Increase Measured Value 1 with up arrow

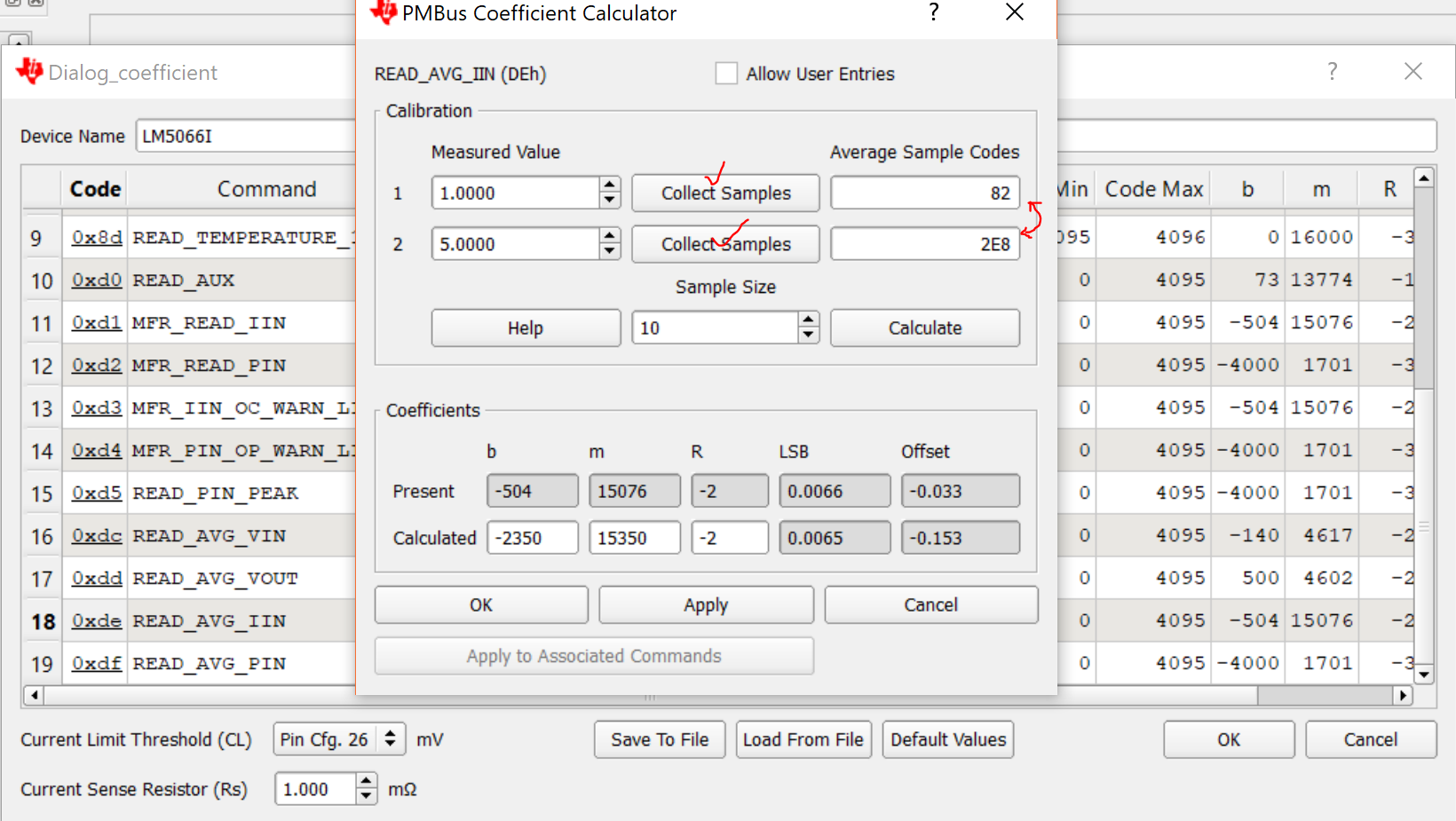tap(610, 185)
